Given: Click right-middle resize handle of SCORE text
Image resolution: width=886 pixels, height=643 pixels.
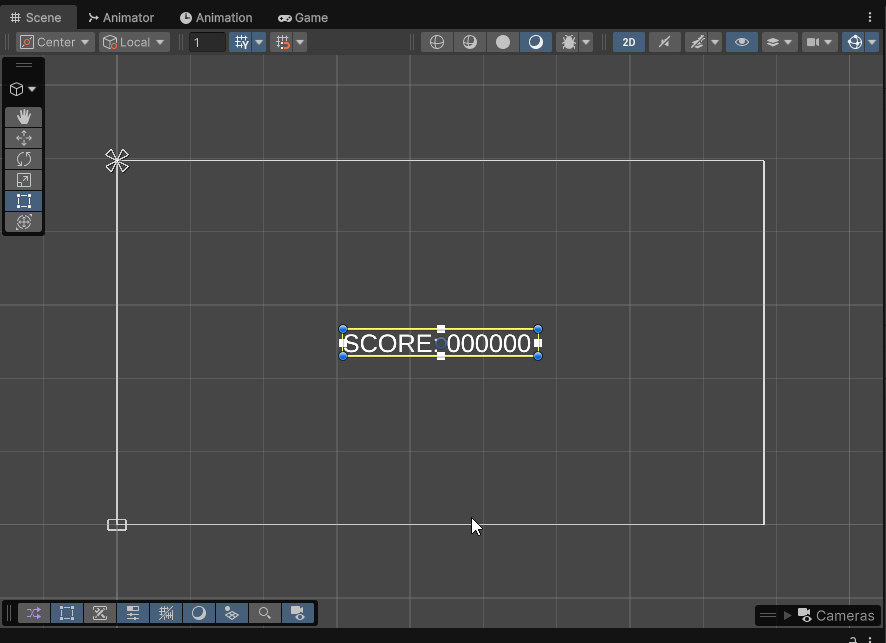Looking at the screenshot, I should coord(538,342).
